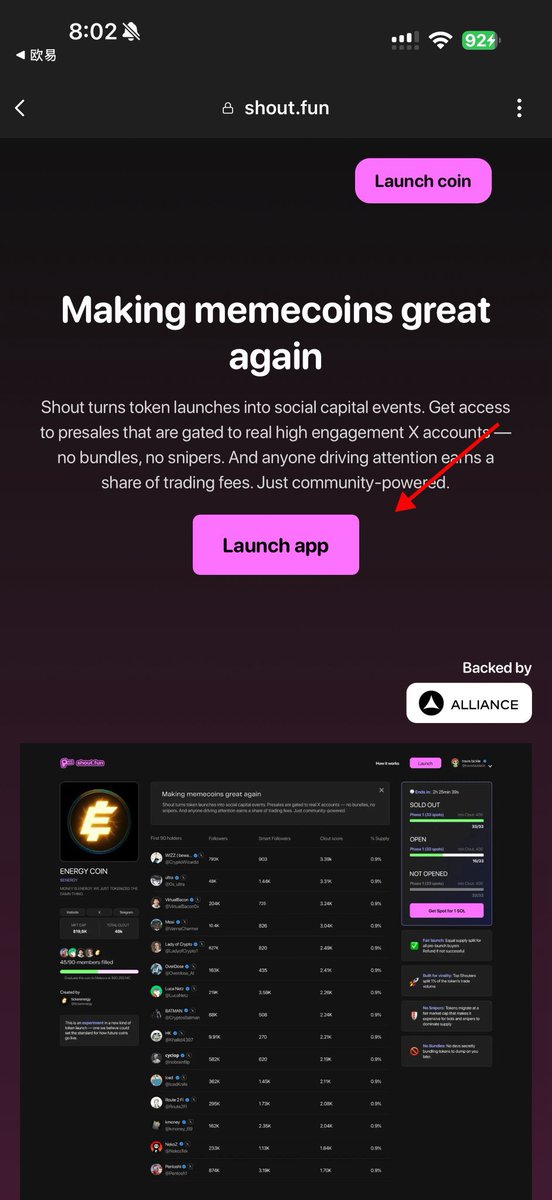Click the pink Launch app button
This screenshot has height=1200, width=552.
point(276,545)
